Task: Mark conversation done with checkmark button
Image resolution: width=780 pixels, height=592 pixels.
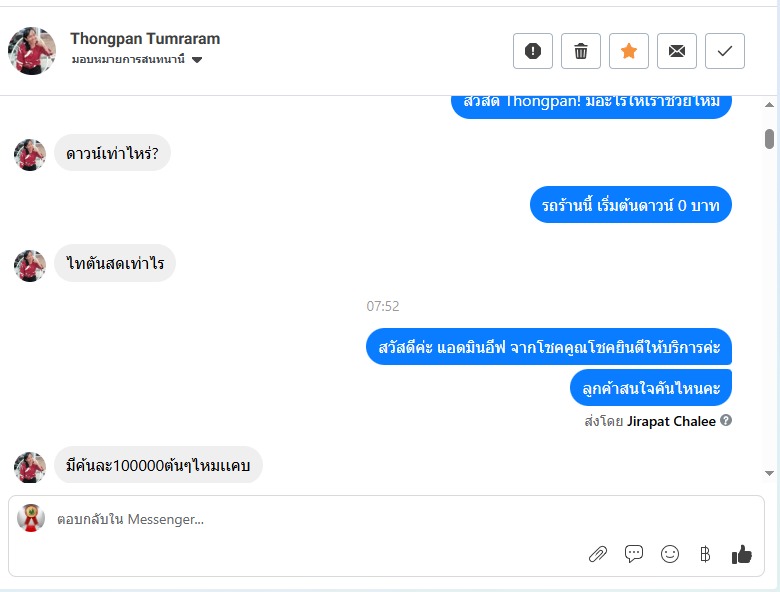Action: [x=725, y=51]
